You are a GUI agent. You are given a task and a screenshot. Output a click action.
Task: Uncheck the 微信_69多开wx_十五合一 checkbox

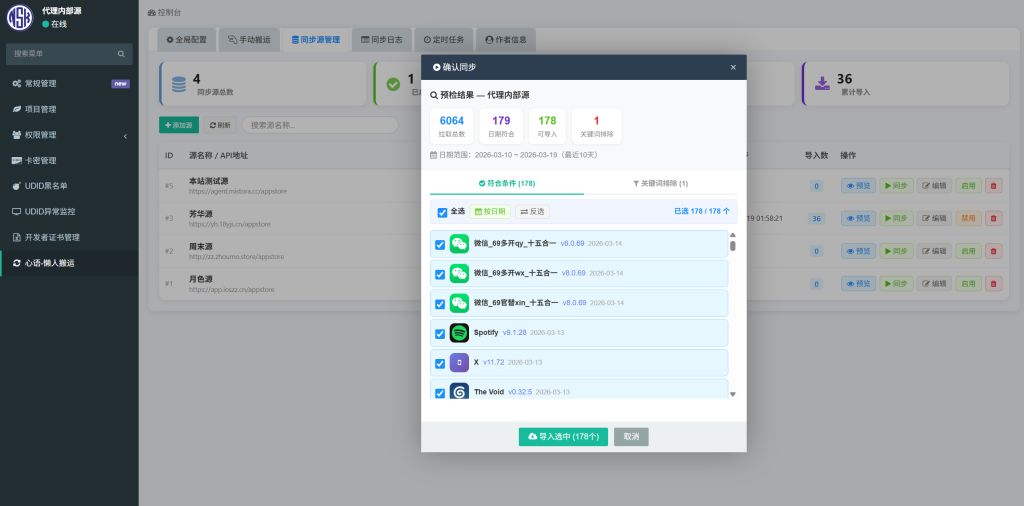441,274
